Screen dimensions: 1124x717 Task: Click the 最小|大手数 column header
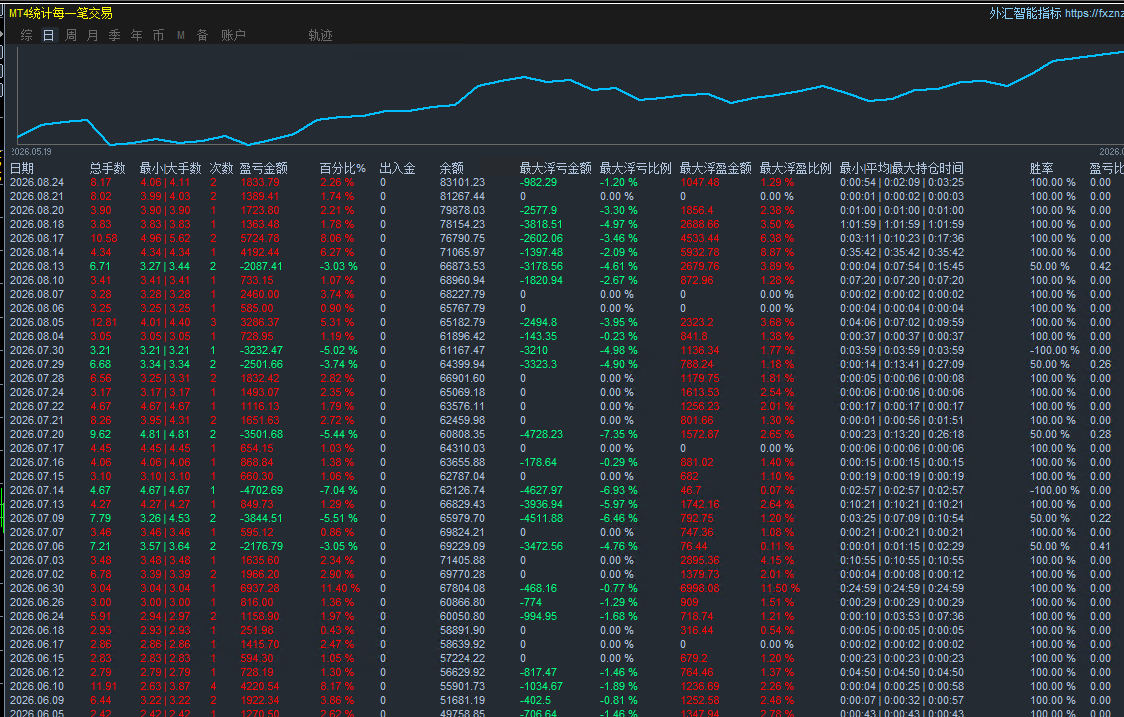tap(171, 168)
